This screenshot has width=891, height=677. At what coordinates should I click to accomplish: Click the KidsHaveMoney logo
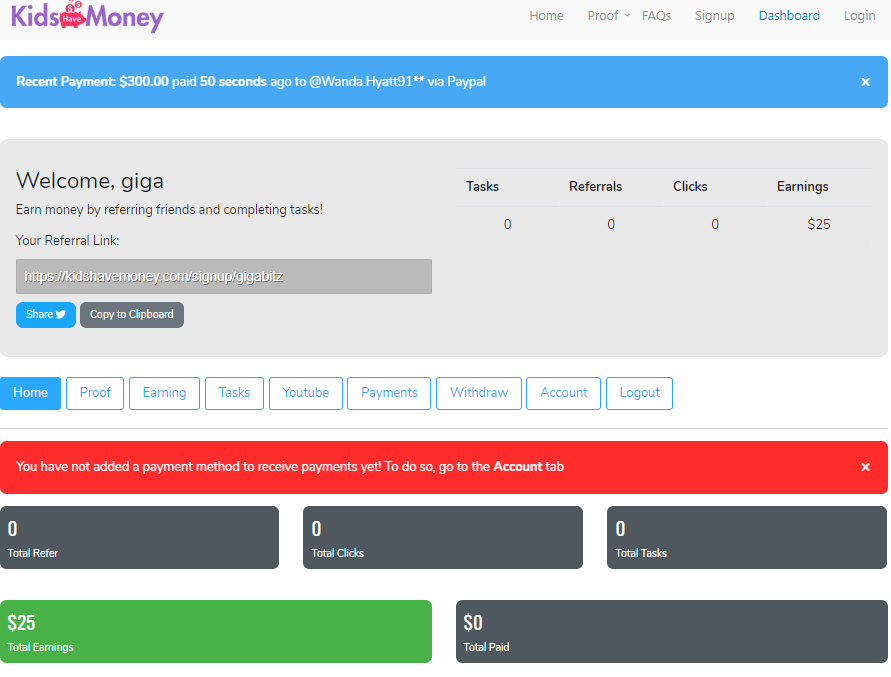(87, 16)
